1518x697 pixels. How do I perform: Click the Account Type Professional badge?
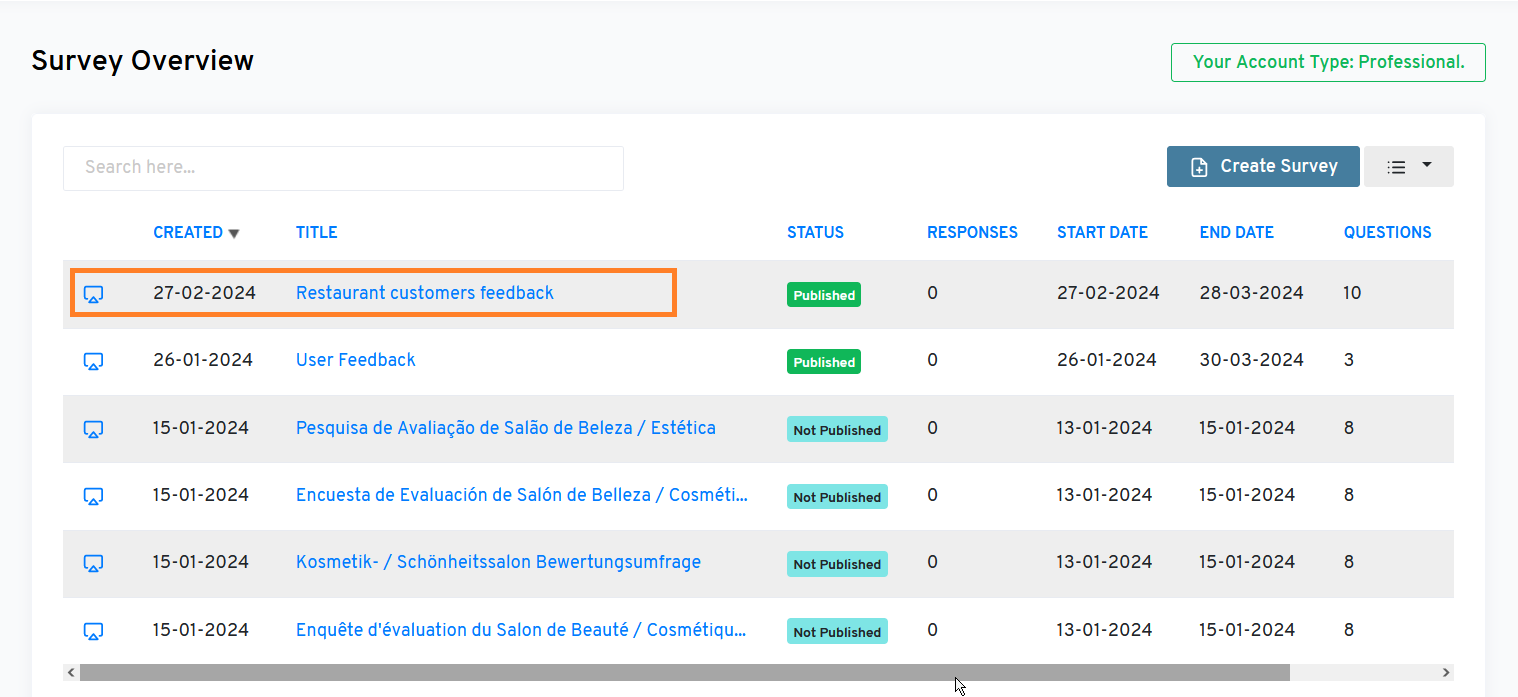coord(1328,62)
